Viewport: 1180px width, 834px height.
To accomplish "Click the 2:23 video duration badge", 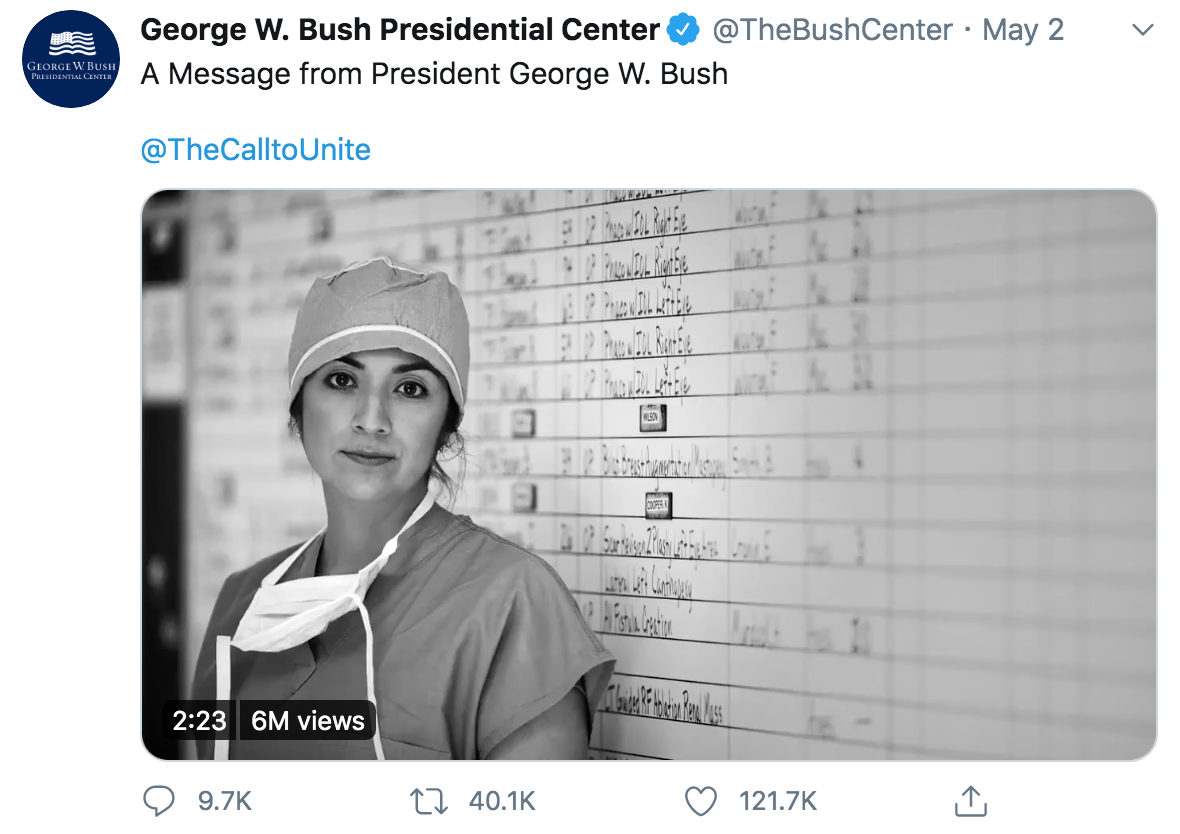I will tap(199, 720).
